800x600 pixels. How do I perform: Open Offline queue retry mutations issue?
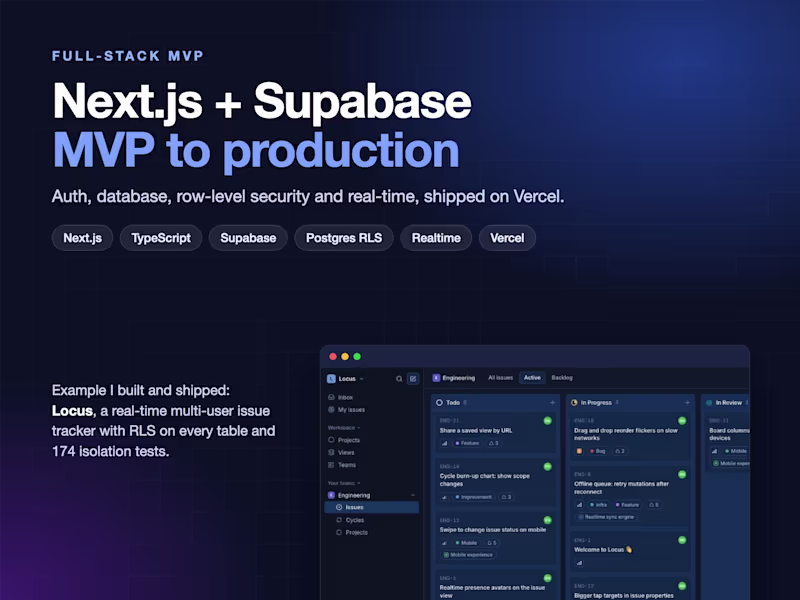click(621, 488)
